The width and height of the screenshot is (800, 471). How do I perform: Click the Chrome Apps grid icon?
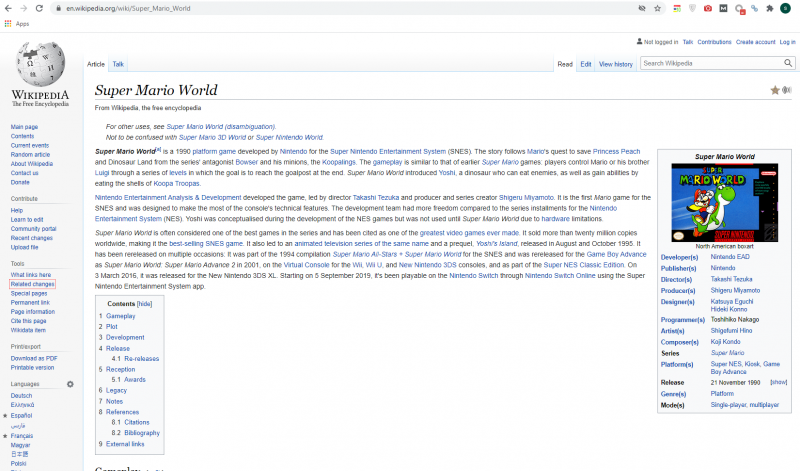point(8,23)
